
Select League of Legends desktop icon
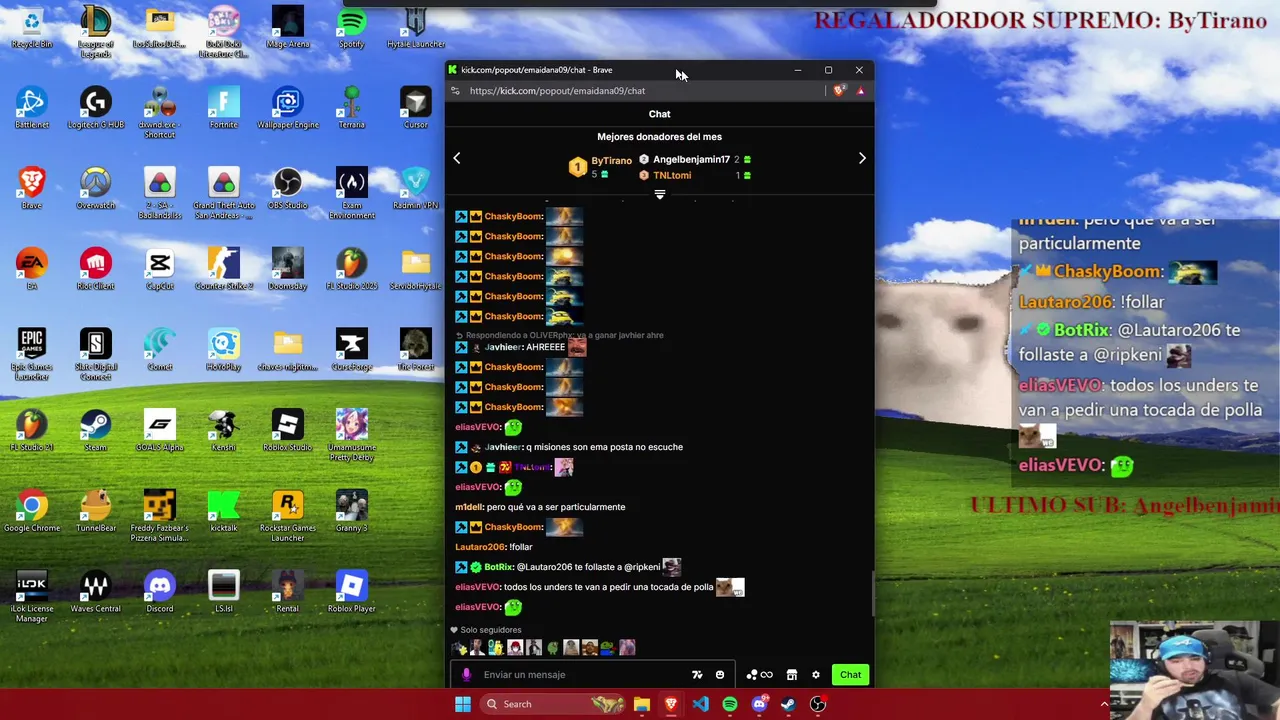[96, 33]
